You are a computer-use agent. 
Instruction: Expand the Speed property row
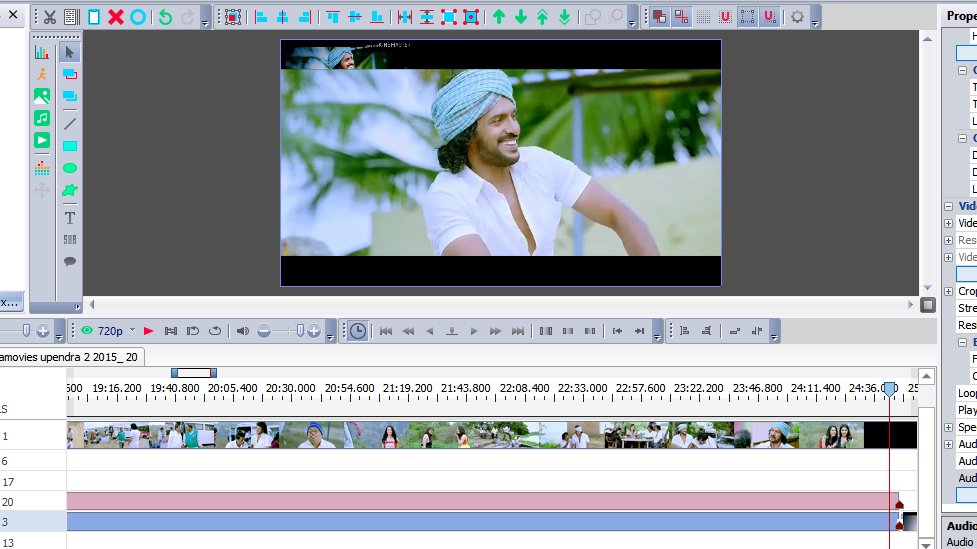pyautogui.click(x=948, y=427)
